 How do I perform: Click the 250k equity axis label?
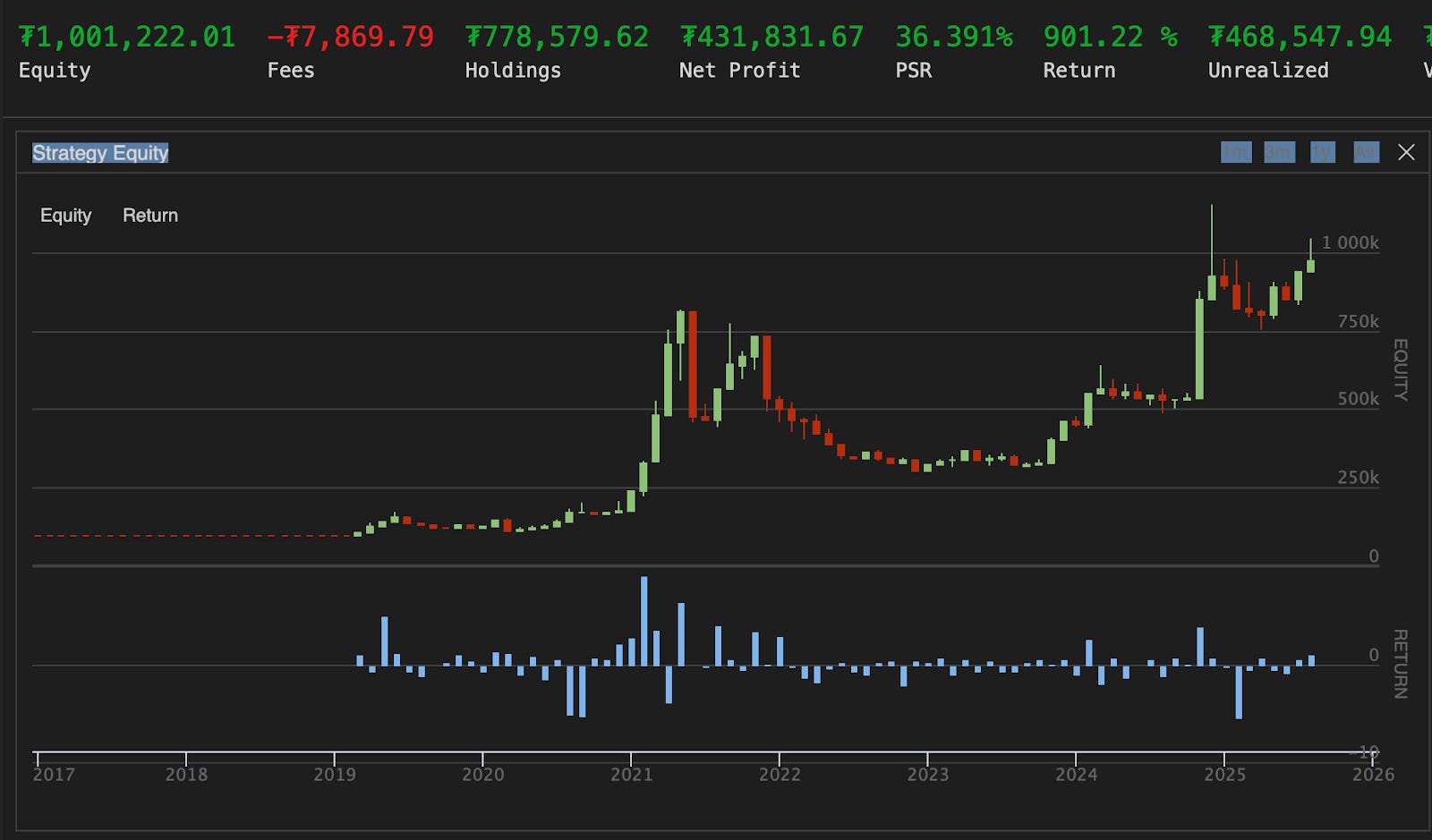coord(1359,478)
